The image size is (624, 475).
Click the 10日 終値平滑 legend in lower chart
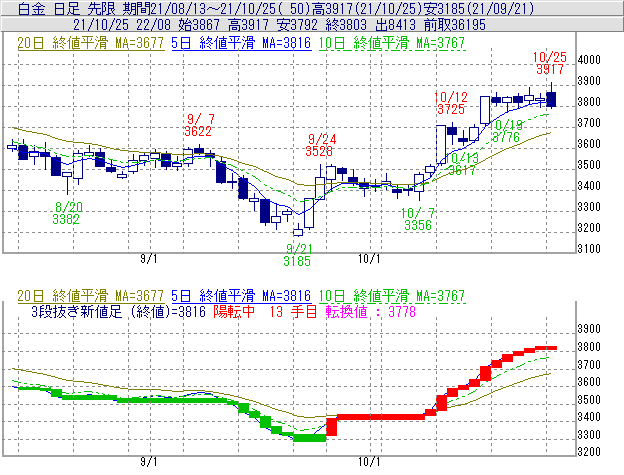click(x=392, y=296)
